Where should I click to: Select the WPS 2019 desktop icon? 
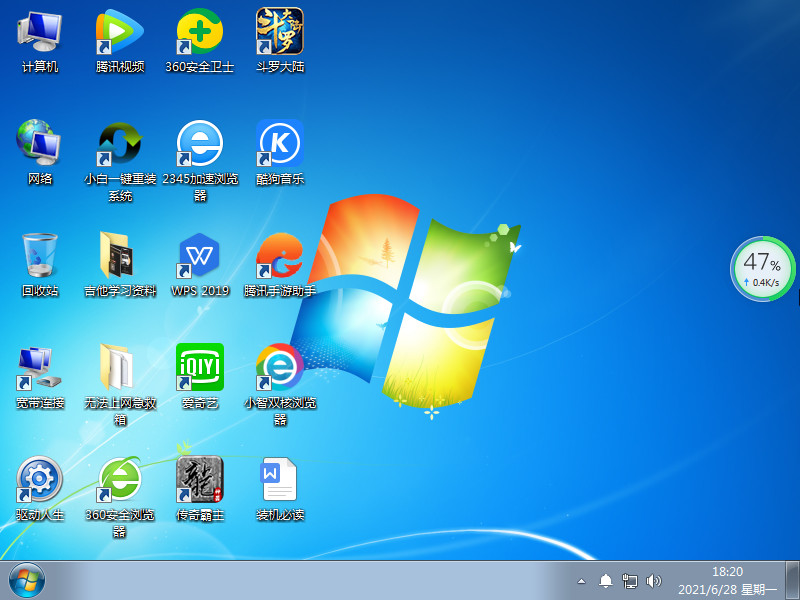[x=200, y=257]
